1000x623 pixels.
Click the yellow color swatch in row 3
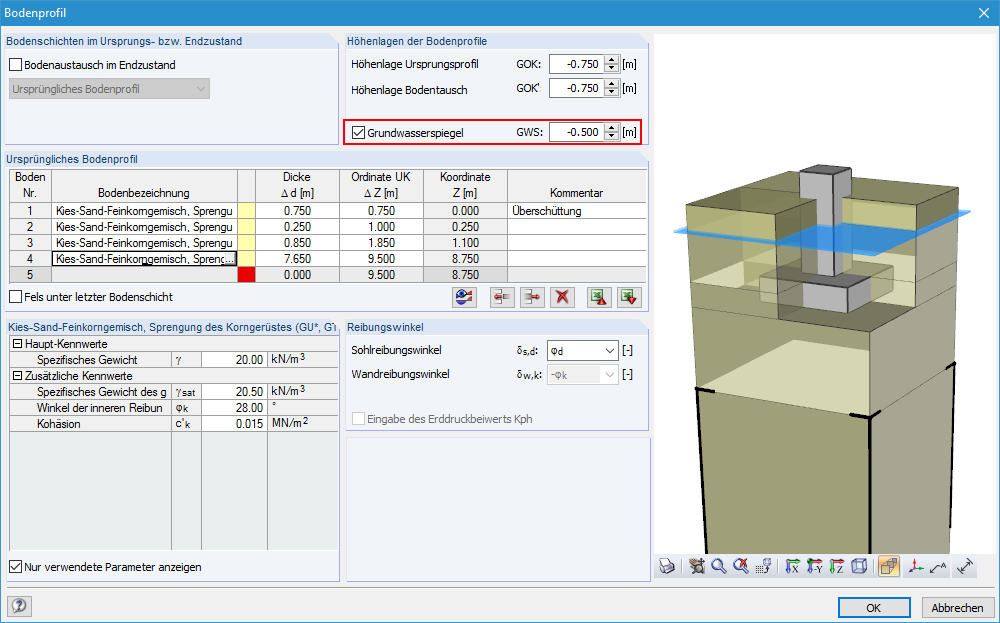tap(246, 243)
